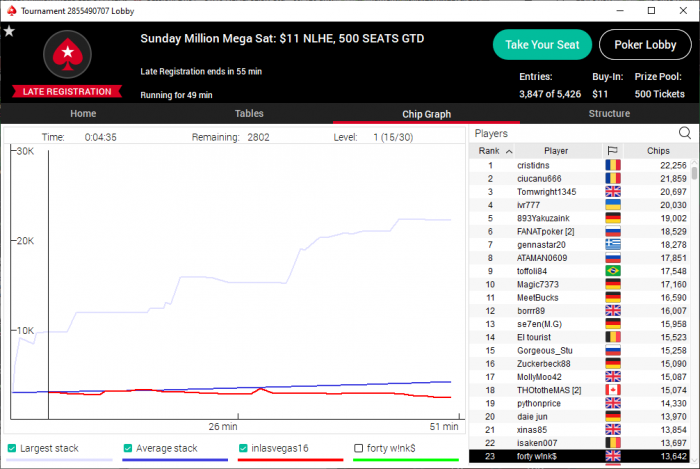Select player se7en(M.G) row
This screenshot has width=700, height=469.
pos(579,324)
